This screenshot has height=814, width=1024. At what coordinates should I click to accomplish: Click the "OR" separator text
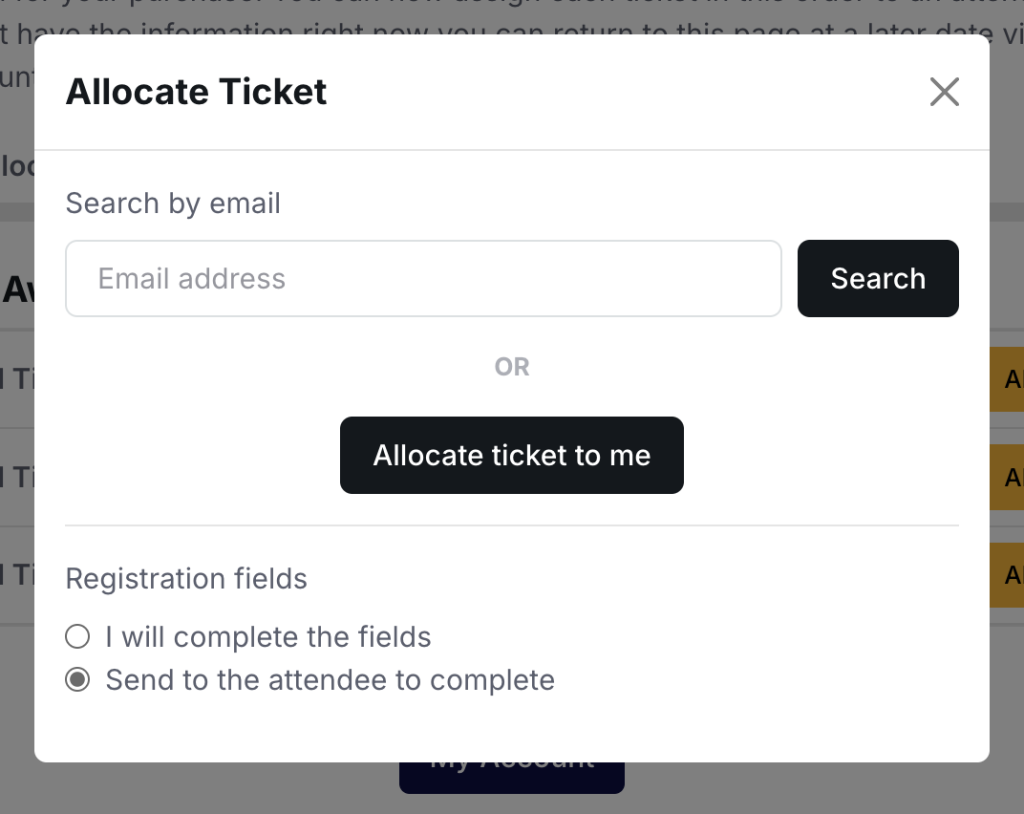[512, 367]
